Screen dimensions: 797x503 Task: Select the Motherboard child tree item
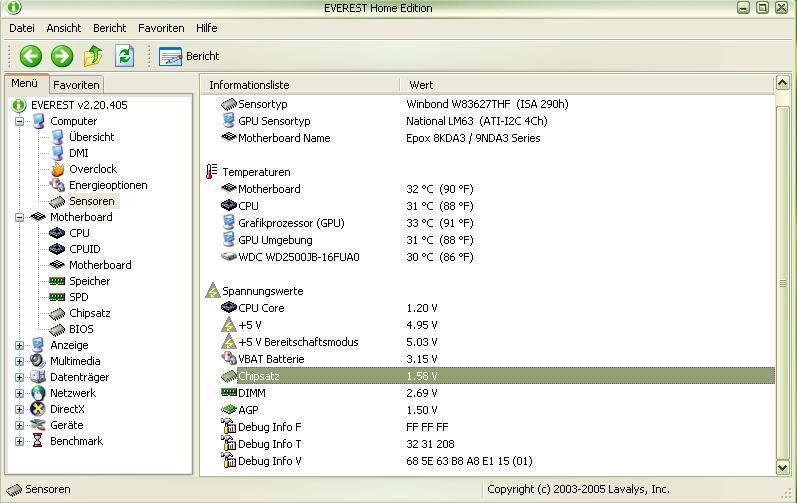click(x=100, y=265)
